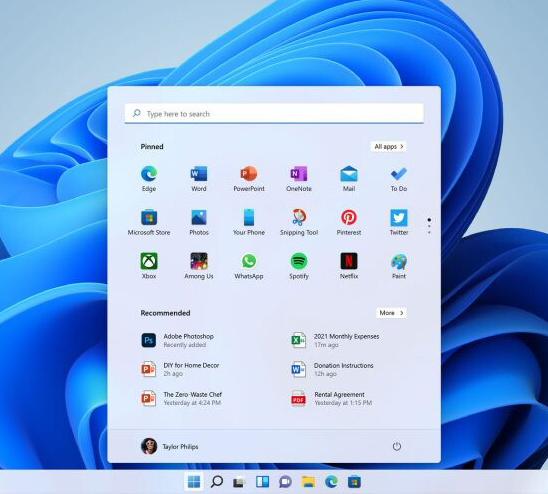Viewport: 548px width, 494px height.
Task: Open Microsoft Store on taskbar
Action: (354, 482)
